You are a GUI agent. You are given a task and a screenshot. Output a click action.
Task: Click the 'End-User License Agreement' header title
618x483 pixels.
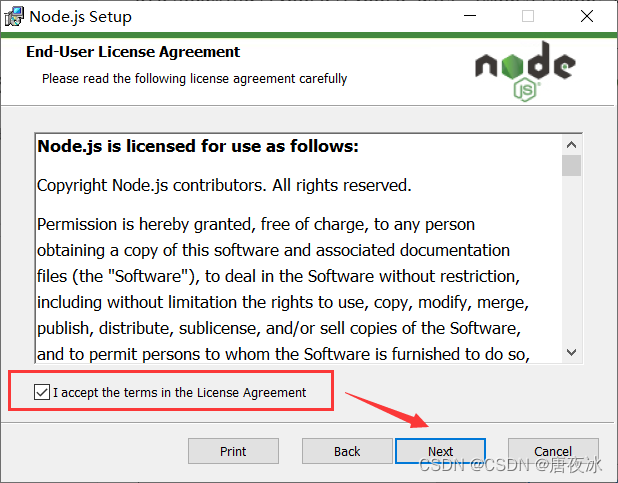133,52
